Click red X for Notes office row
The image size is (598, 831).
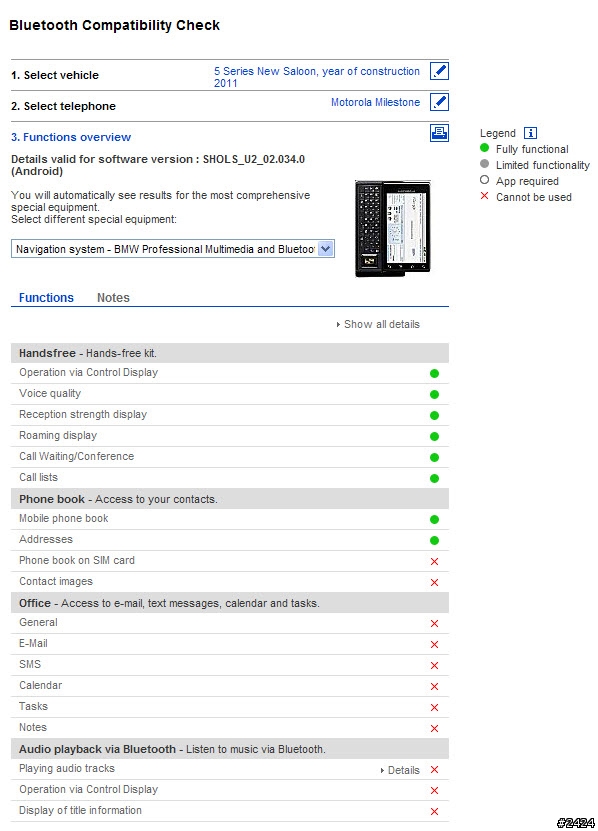(x=434, y=728)
